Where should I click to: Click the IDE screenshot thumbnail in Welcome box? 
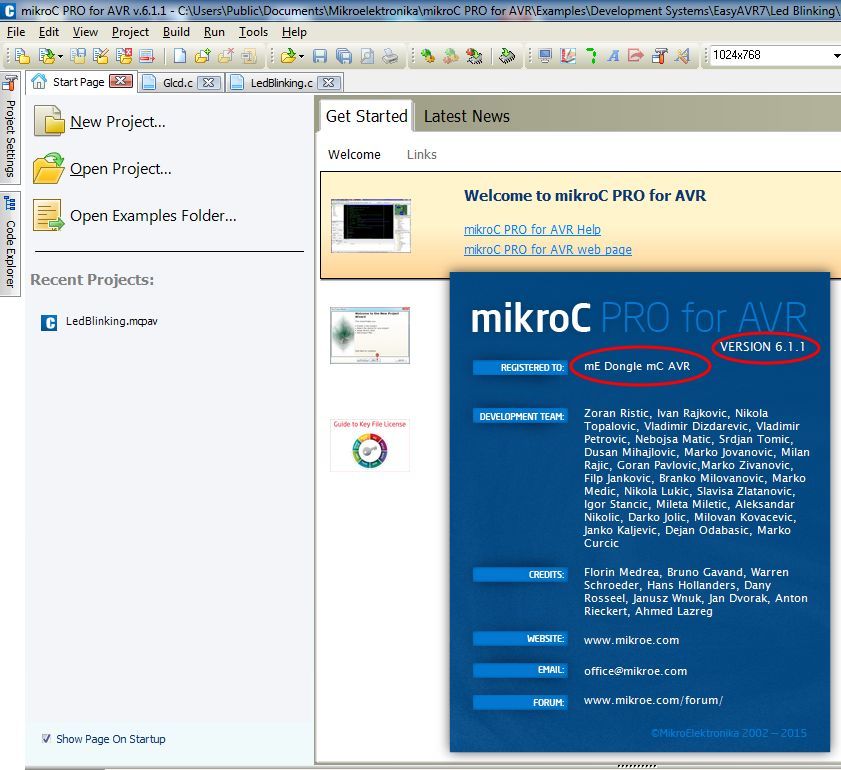click(371, 226)
